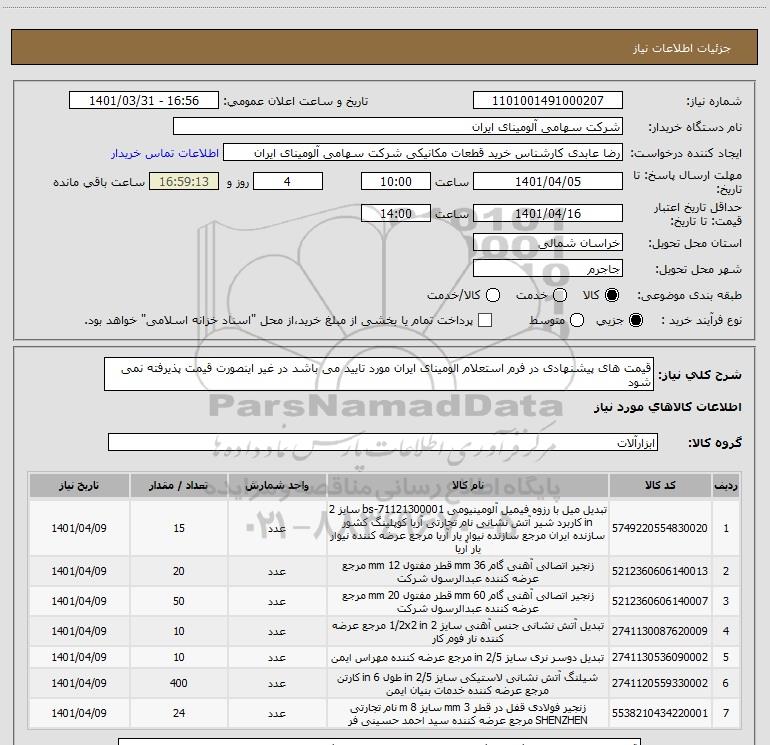Click item code 5538210434220001

[660, 713]
